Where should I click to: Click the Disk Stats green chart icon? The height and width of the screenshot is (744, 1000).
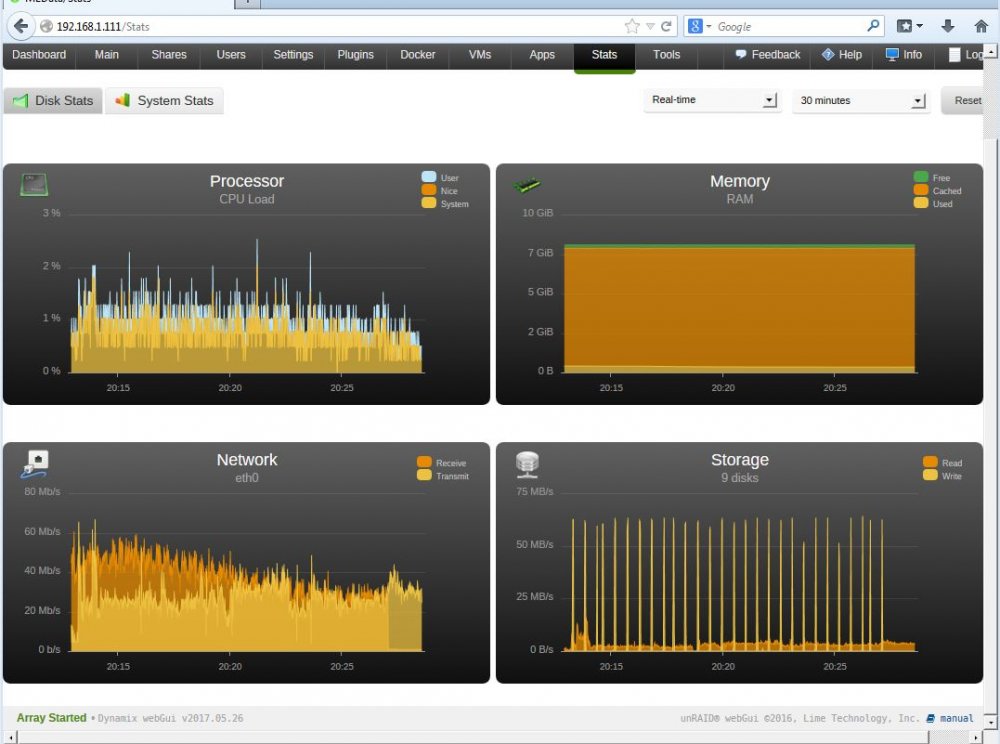(20, 101)
